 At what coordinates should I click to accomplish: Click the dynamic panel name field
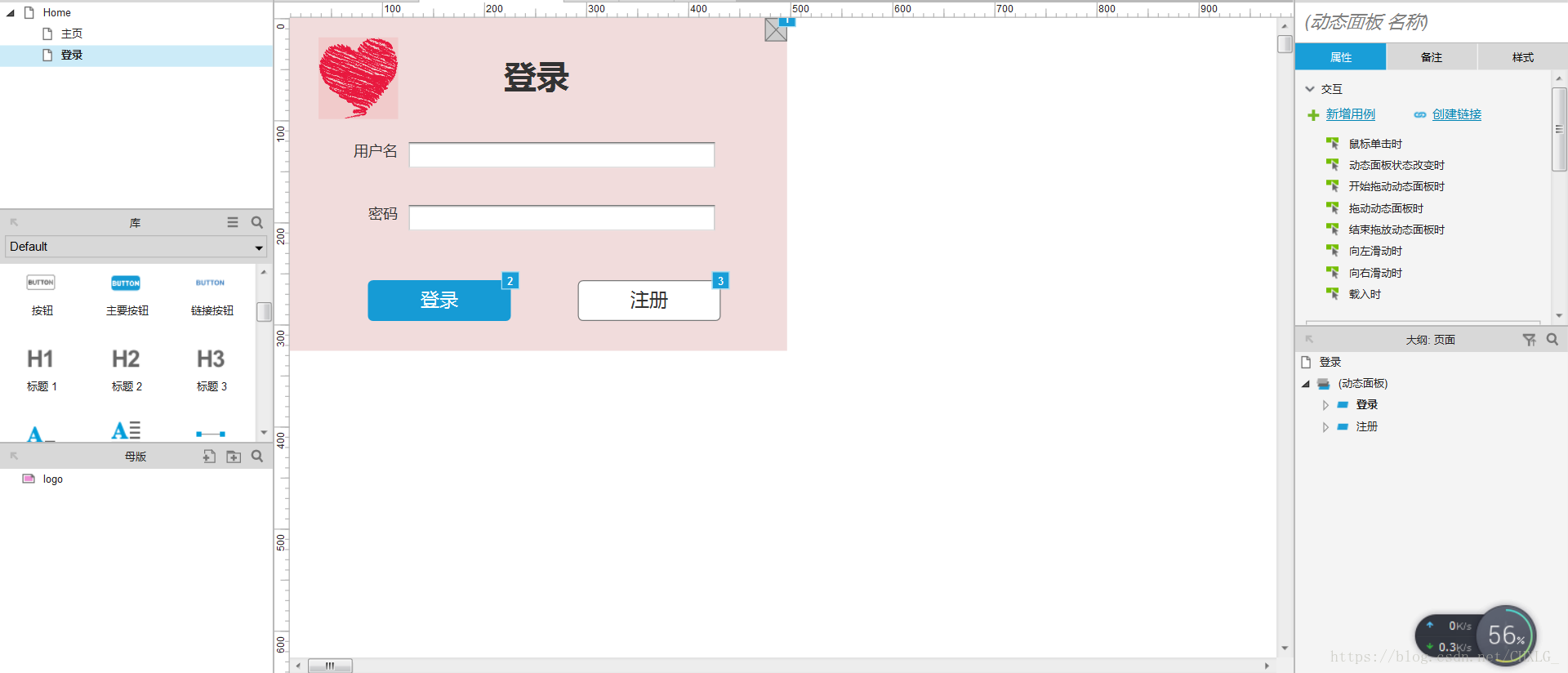[x=1432, y=22]
